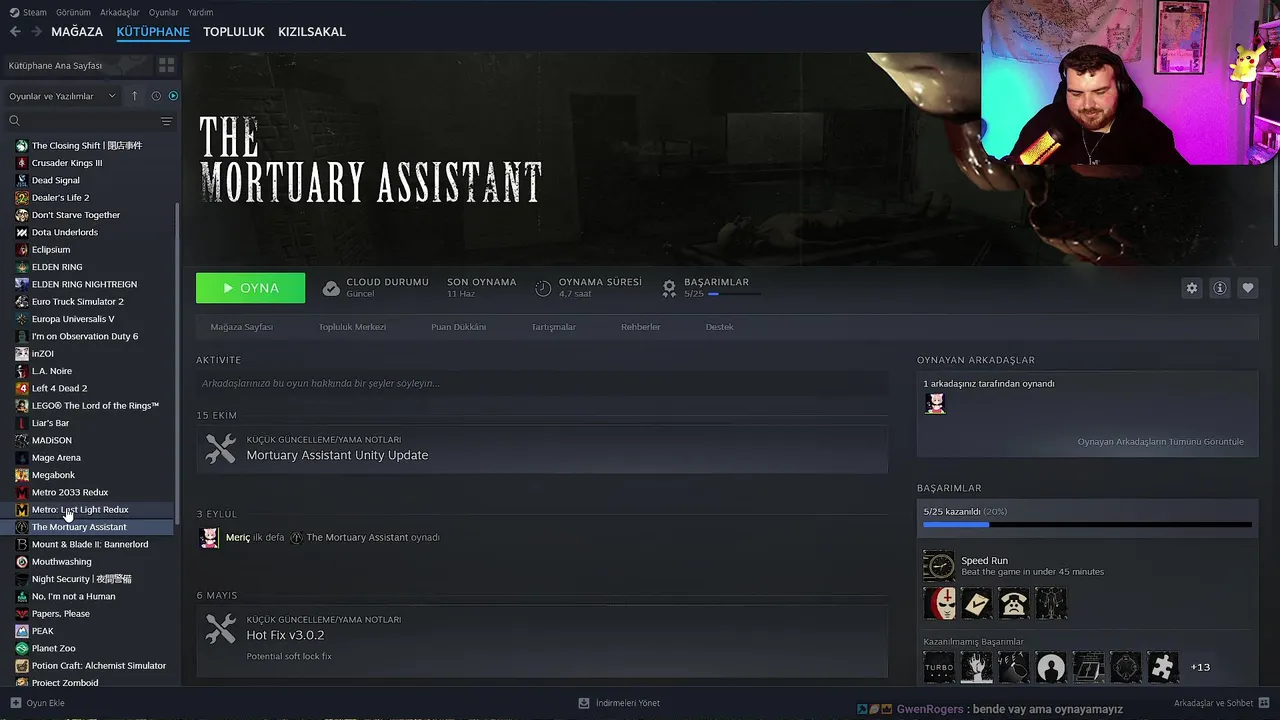
Task: Click the library search magnifier icon
Action: pos(15,121)
